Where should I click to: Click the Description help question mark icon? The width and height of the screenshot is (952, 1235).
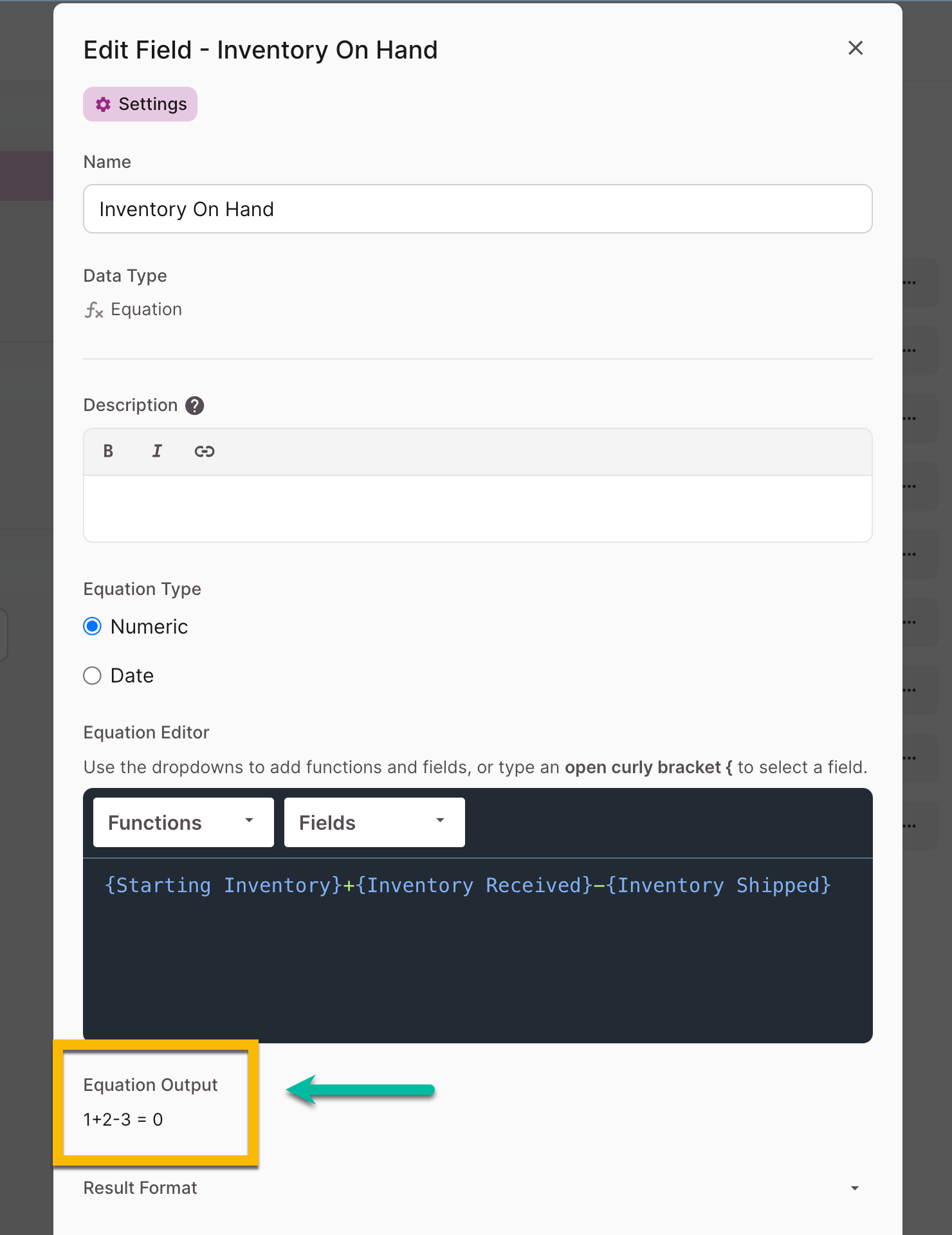pos(195,406)
